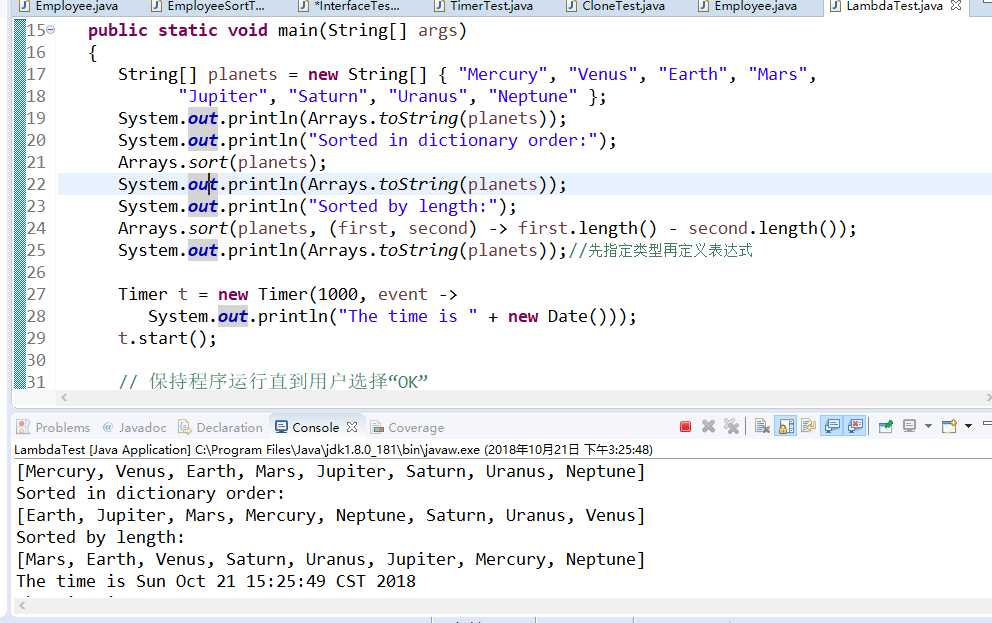992x623 pixels.
Task: Click console line starting [Earth, Jupiter
Action: [x=330, y=515]
